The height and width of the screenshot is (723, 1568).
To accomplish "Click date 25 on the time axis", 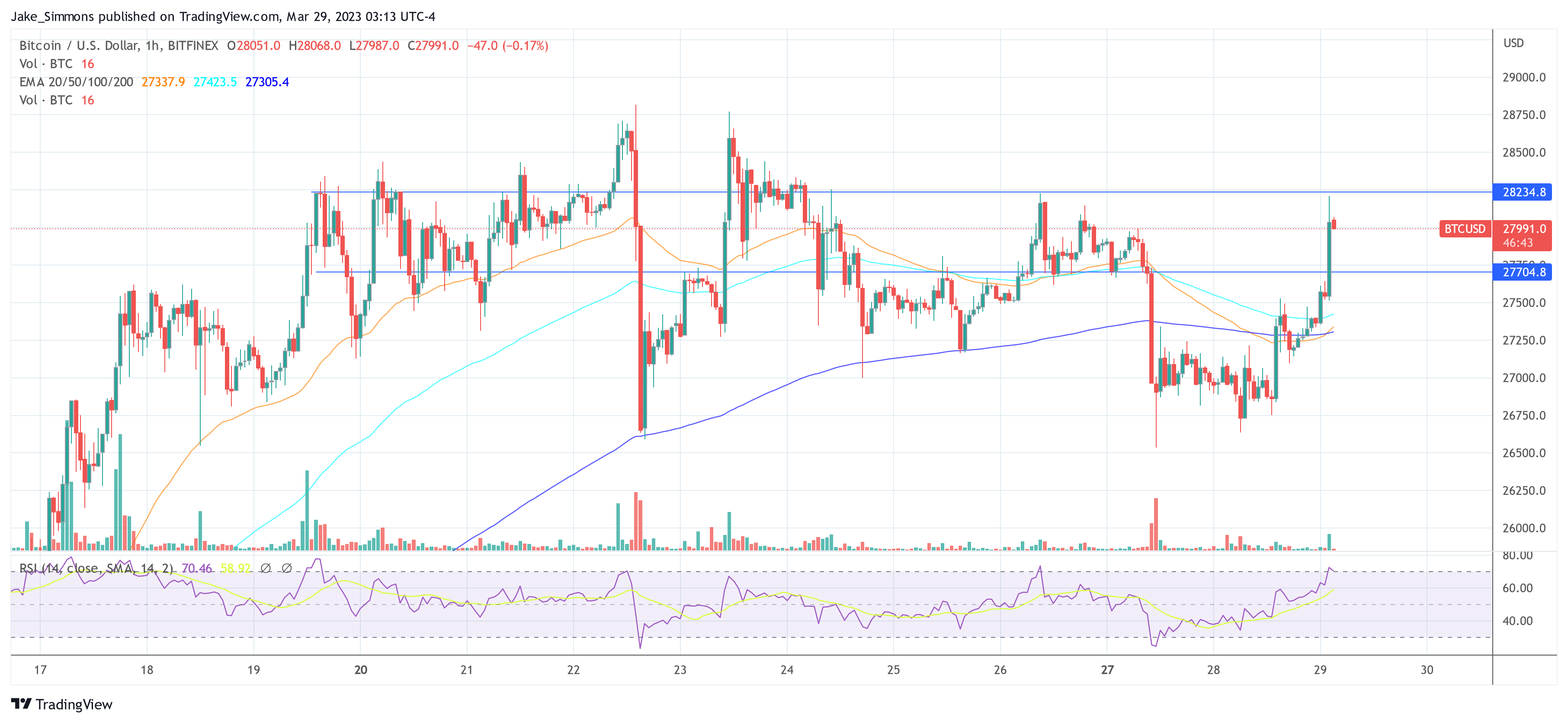I will coord(893,670).
